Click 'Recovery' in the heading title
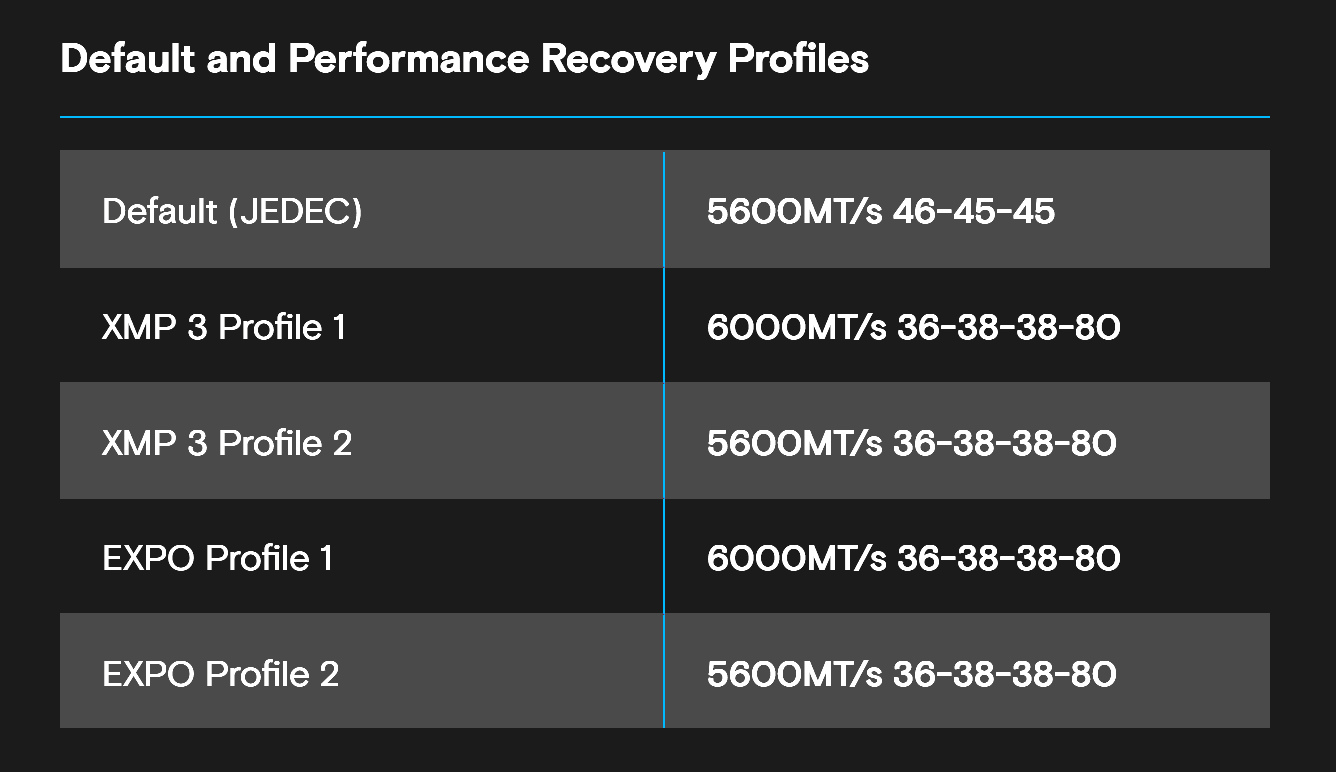The height and width of the screenshot is (772, 1336). [629, 60]
